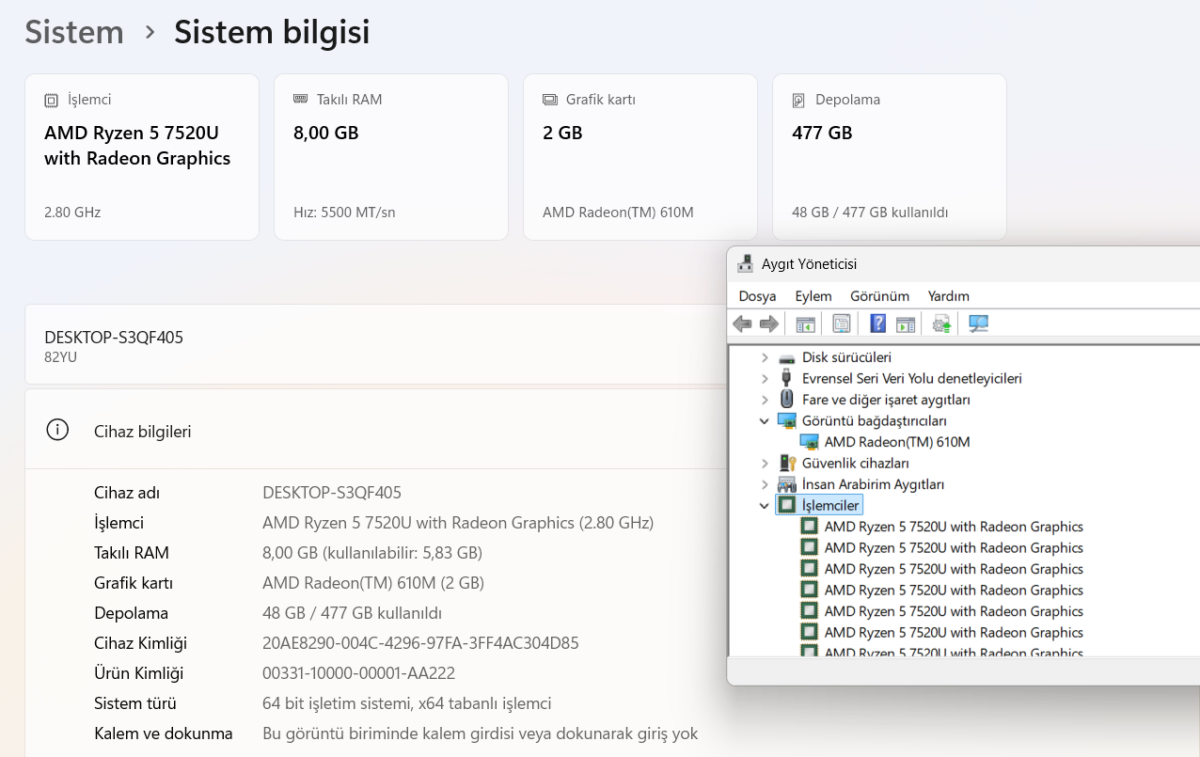Screen dimensions: 1200x757
Task: Scan for hardware changes via monitor icon
Action: pos(978,324)
